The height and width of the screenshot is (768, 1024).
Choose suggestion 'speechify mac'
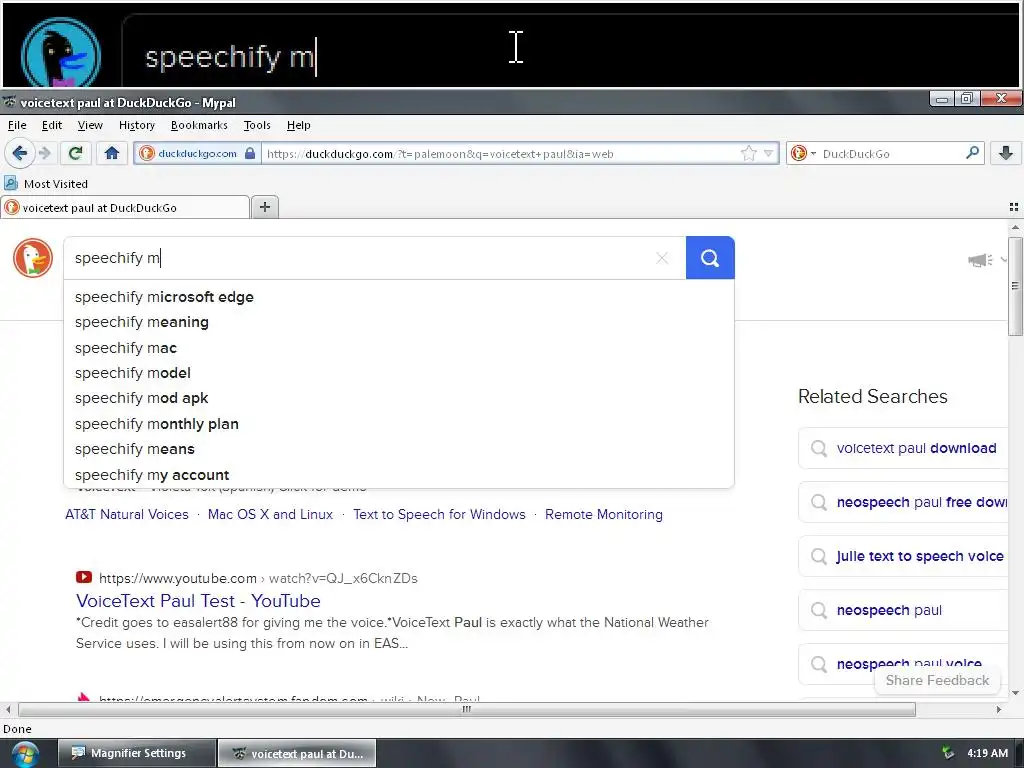(399, 347)
